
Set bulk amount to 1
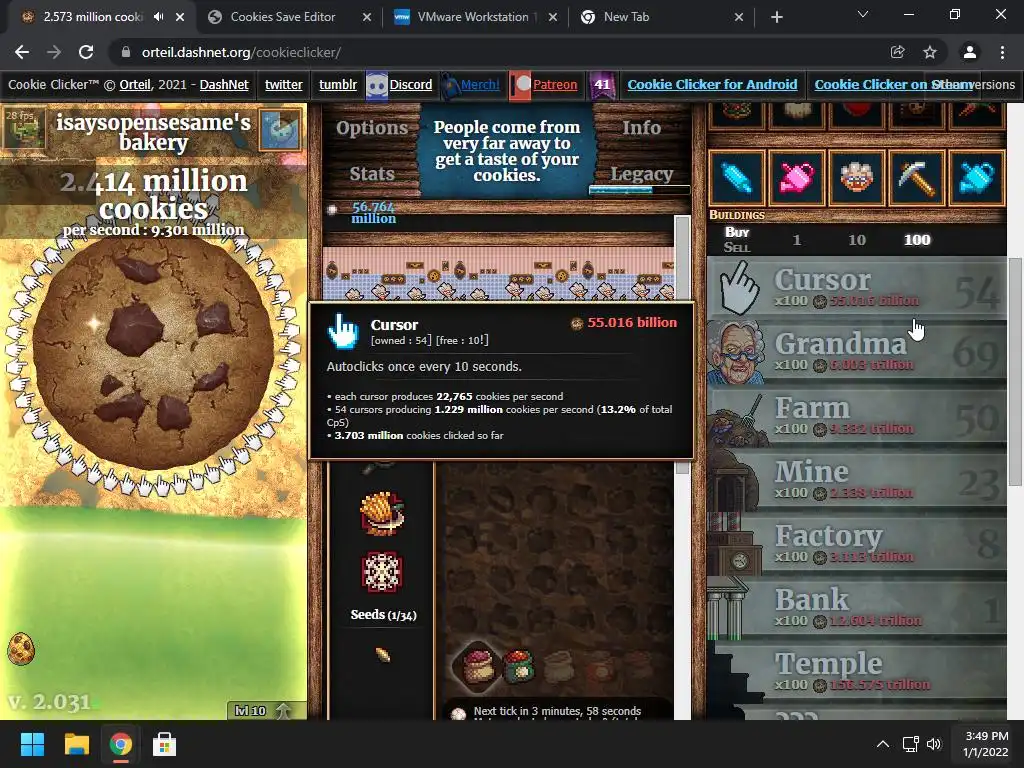[x=797, y=240]
